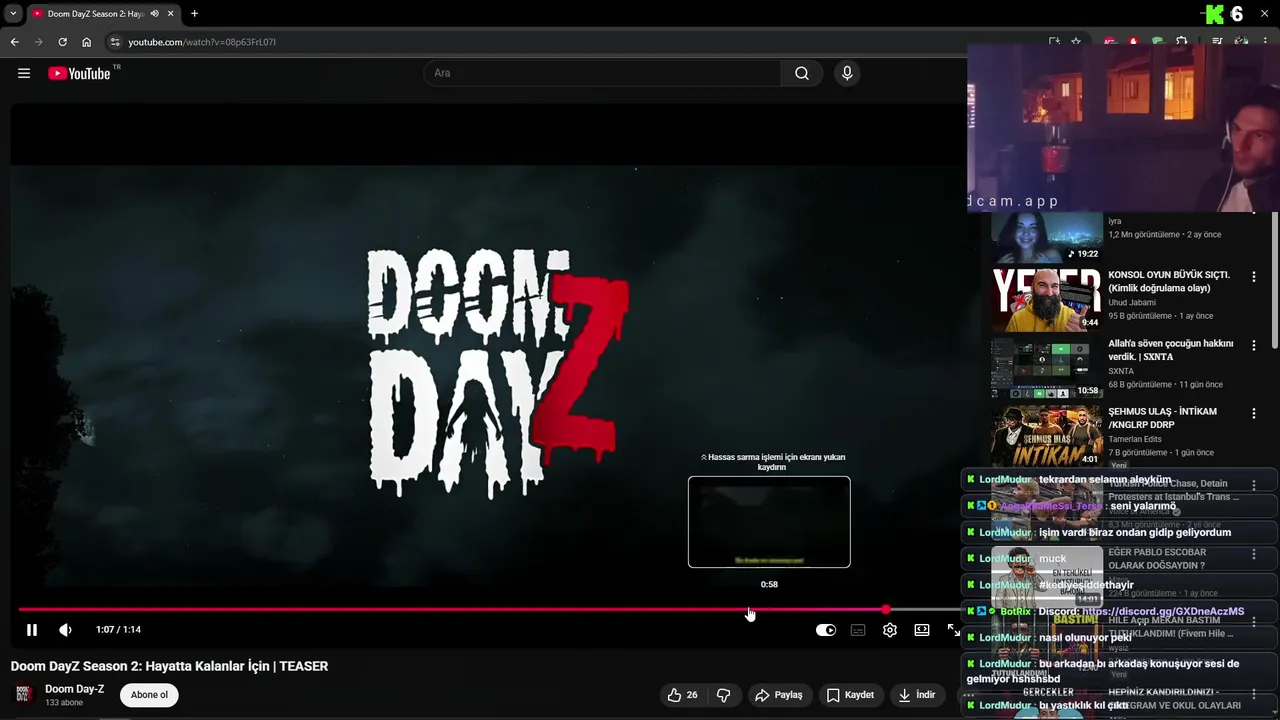This screenshot has height=720, width=1280.
Task: Open options for EĞER PABLO ESCOBAR video
Action: pos(1254,553)
